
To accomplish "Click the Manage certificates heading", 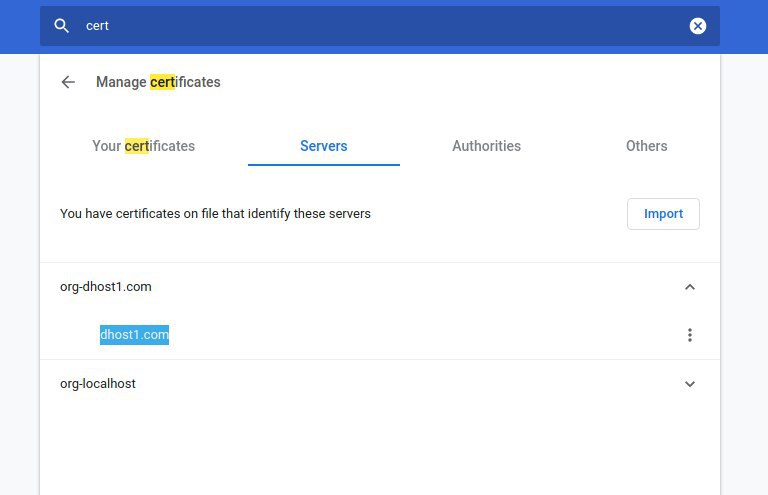I will click(x=158, y=82).
